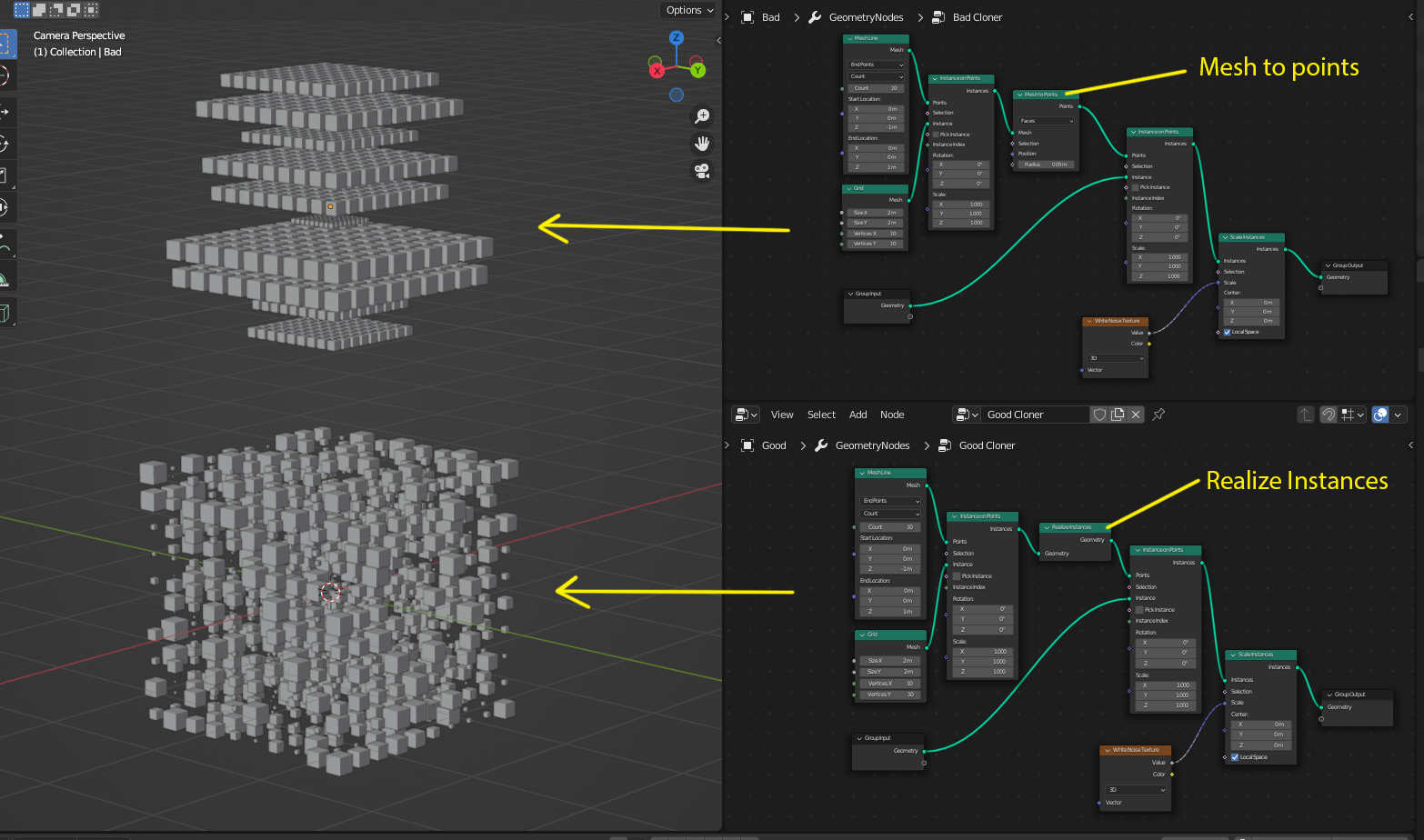This screenshot has width=1424, height=840.
Task: Uncheck Local Space in Good Cloner tree
Action: (1234, 757)
